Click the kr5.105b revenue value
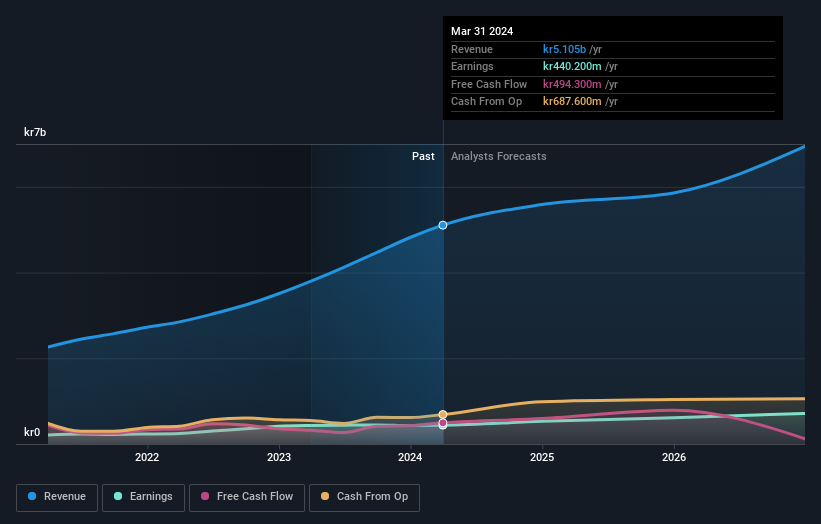Viewport: 821px width, 524px height. 564,49
